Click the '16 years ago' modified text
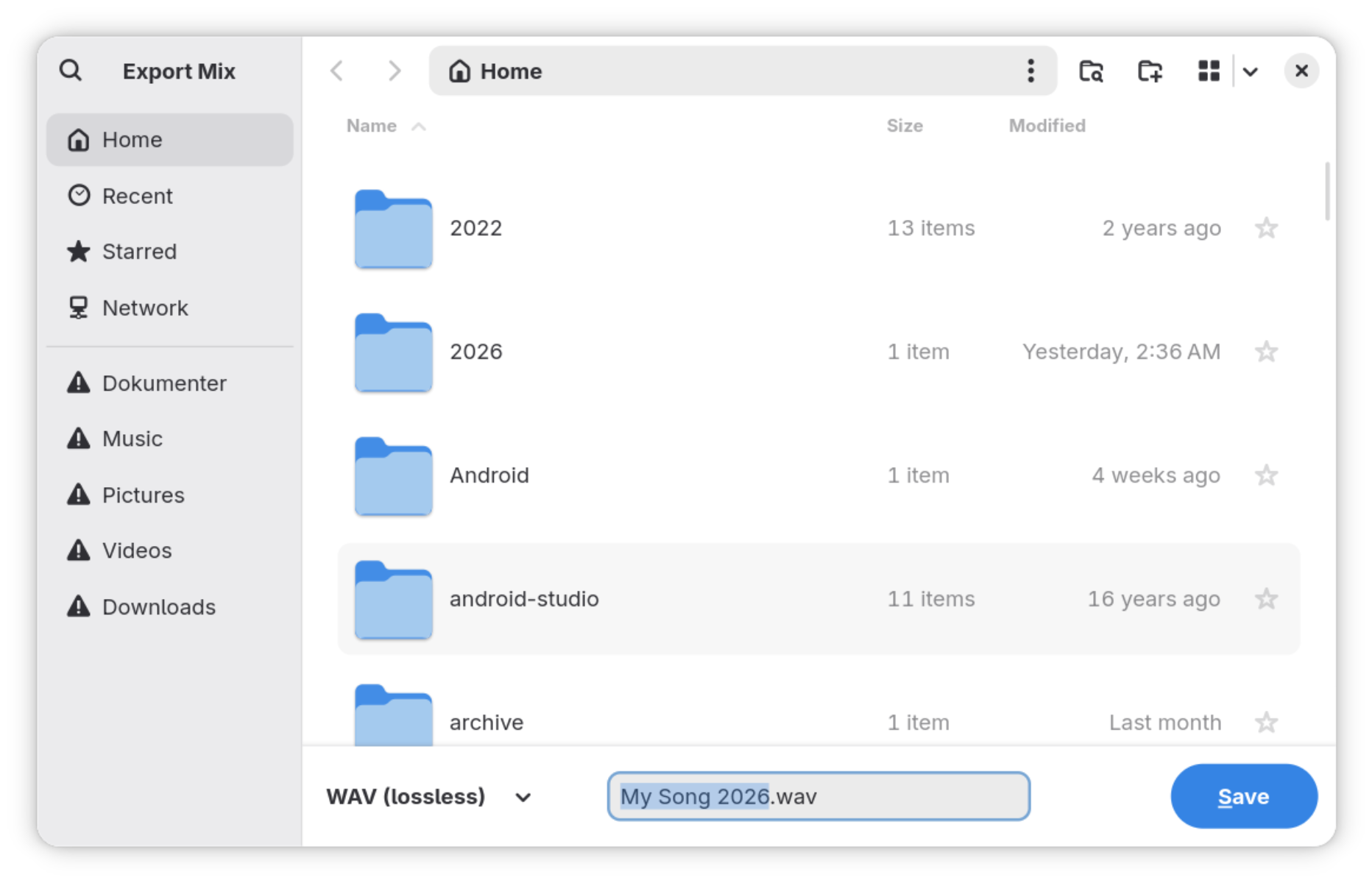1372x883 pixels. [x=1154, y=599]
